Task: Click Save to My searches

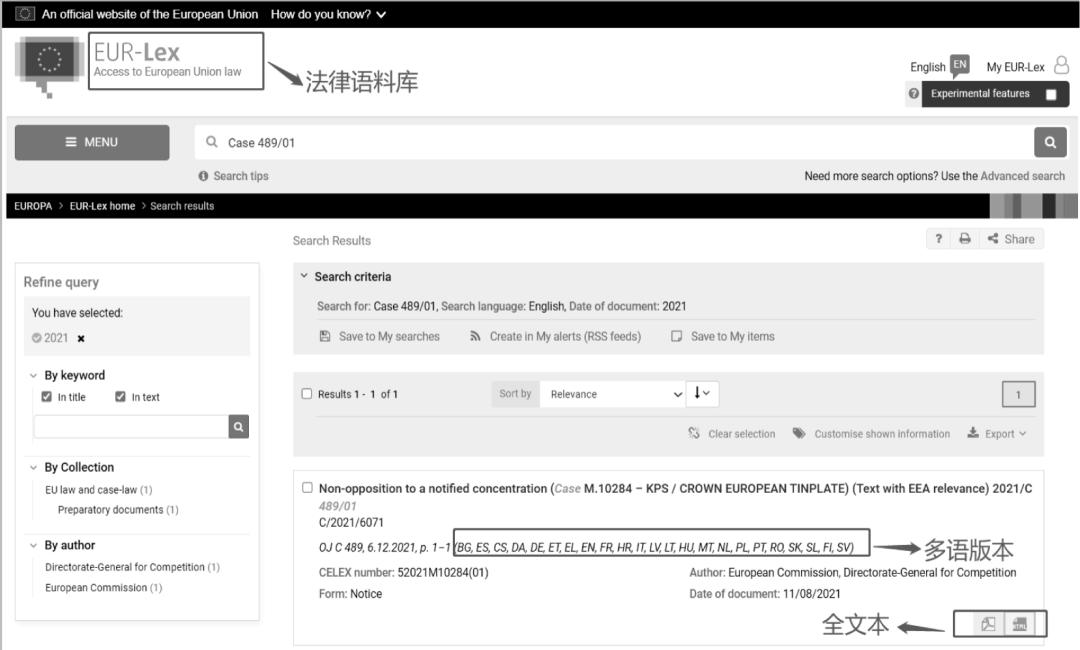Action: pos(379,337)
